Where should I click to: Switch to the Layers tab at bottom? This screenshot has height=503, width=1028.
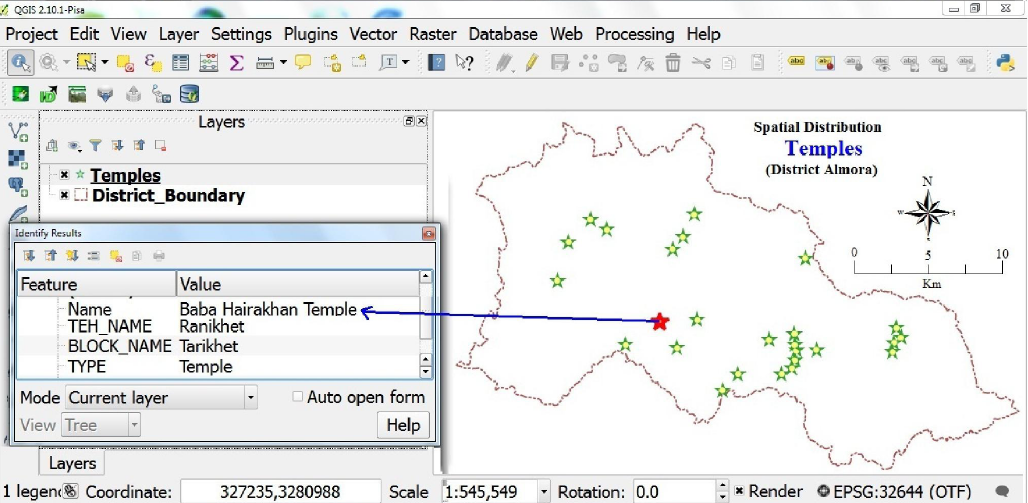[72, 463]
